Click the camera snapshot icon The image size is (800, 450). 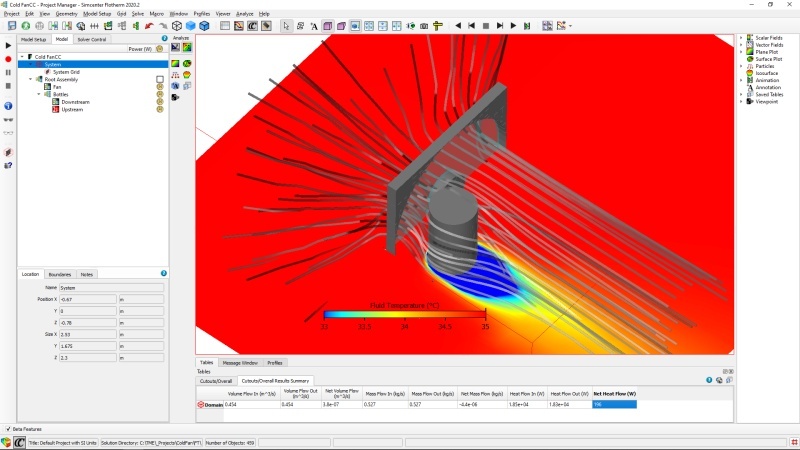[424, 25]
